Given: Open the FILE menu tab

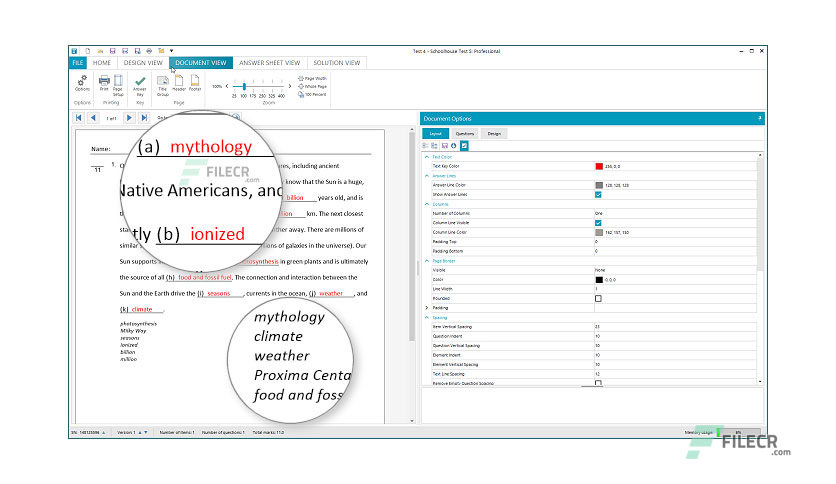Looking at the screenshot, I should [78, 63].
